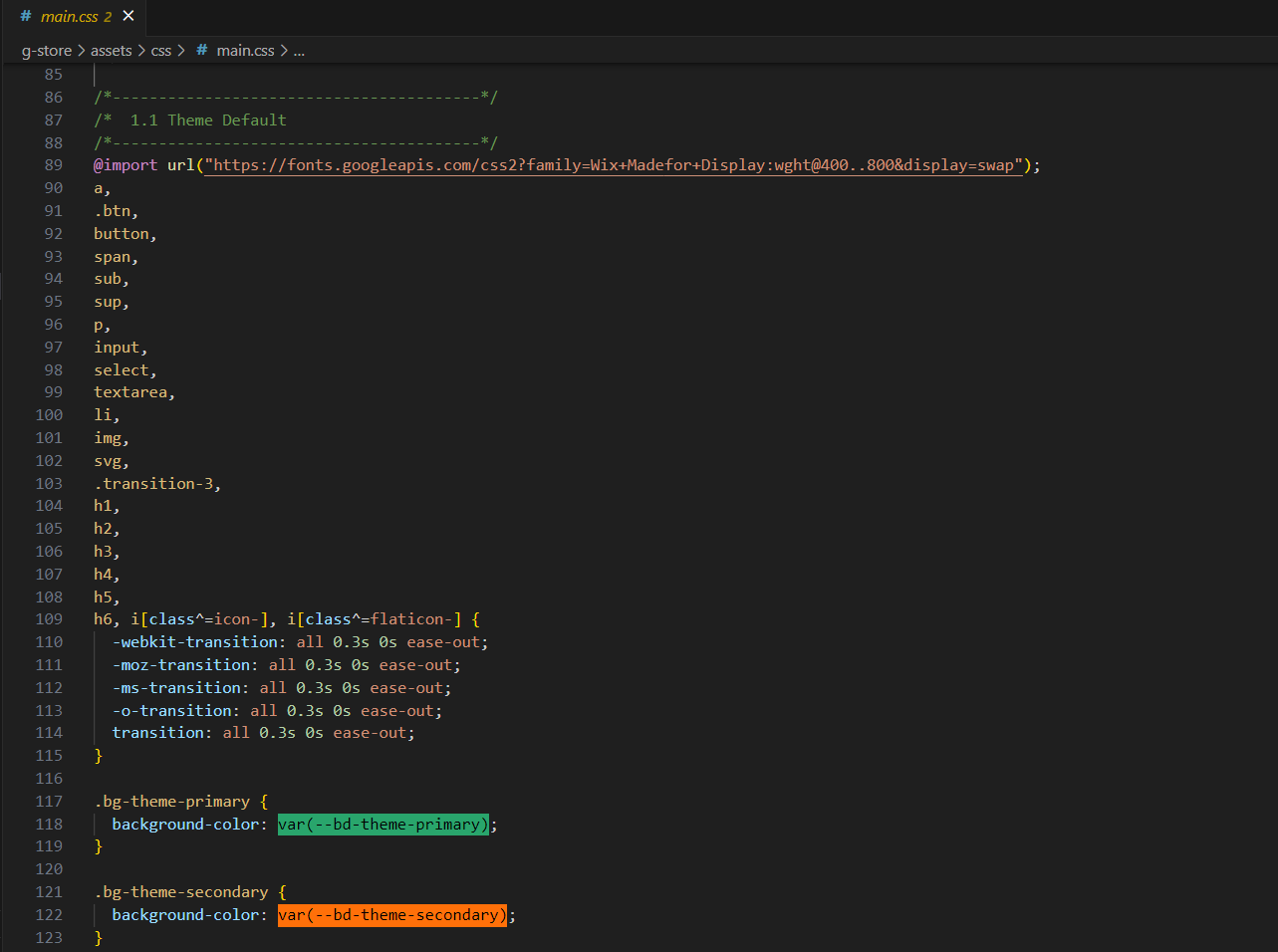1278x952 pixels.
Task: Click the closing brace on line 123
Action: coord(99,938)
